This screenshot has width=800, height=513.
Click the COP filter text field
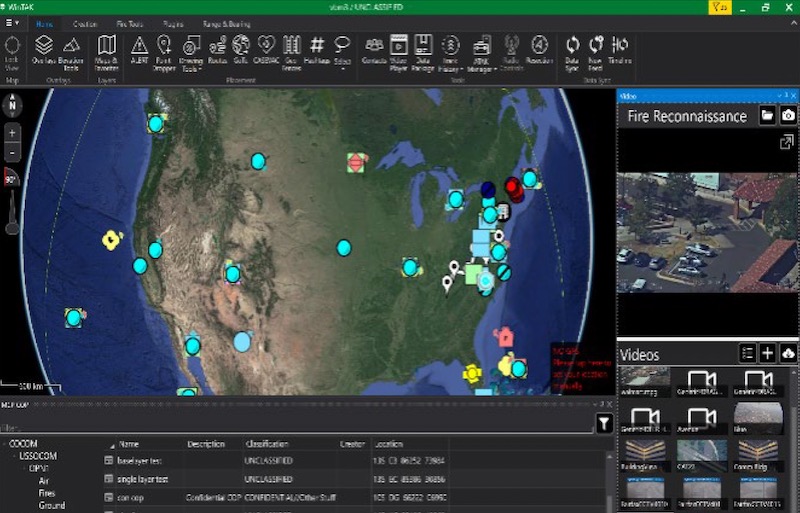(296, 427)
